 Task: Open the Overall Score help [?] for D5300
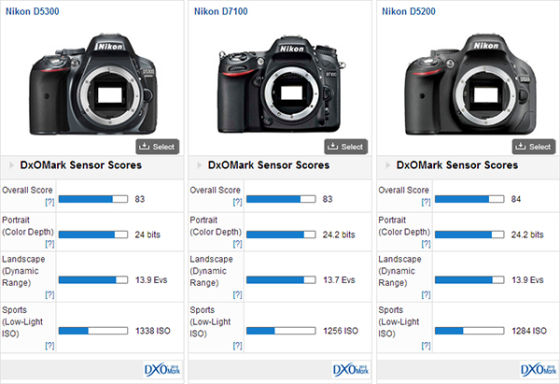coord(50,202)
